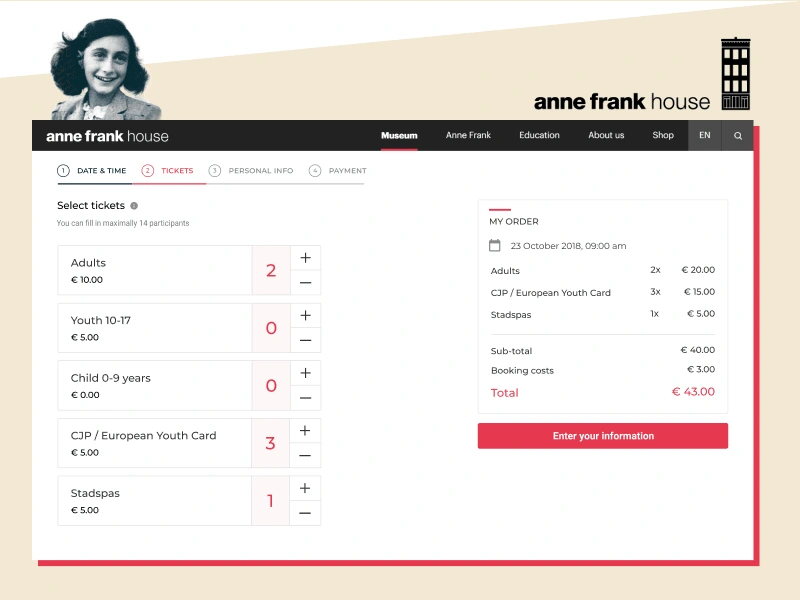The height and width of the screenshot is (600, 800).
Task: Click the large anne frank house header title
Action: click(621, 102)
